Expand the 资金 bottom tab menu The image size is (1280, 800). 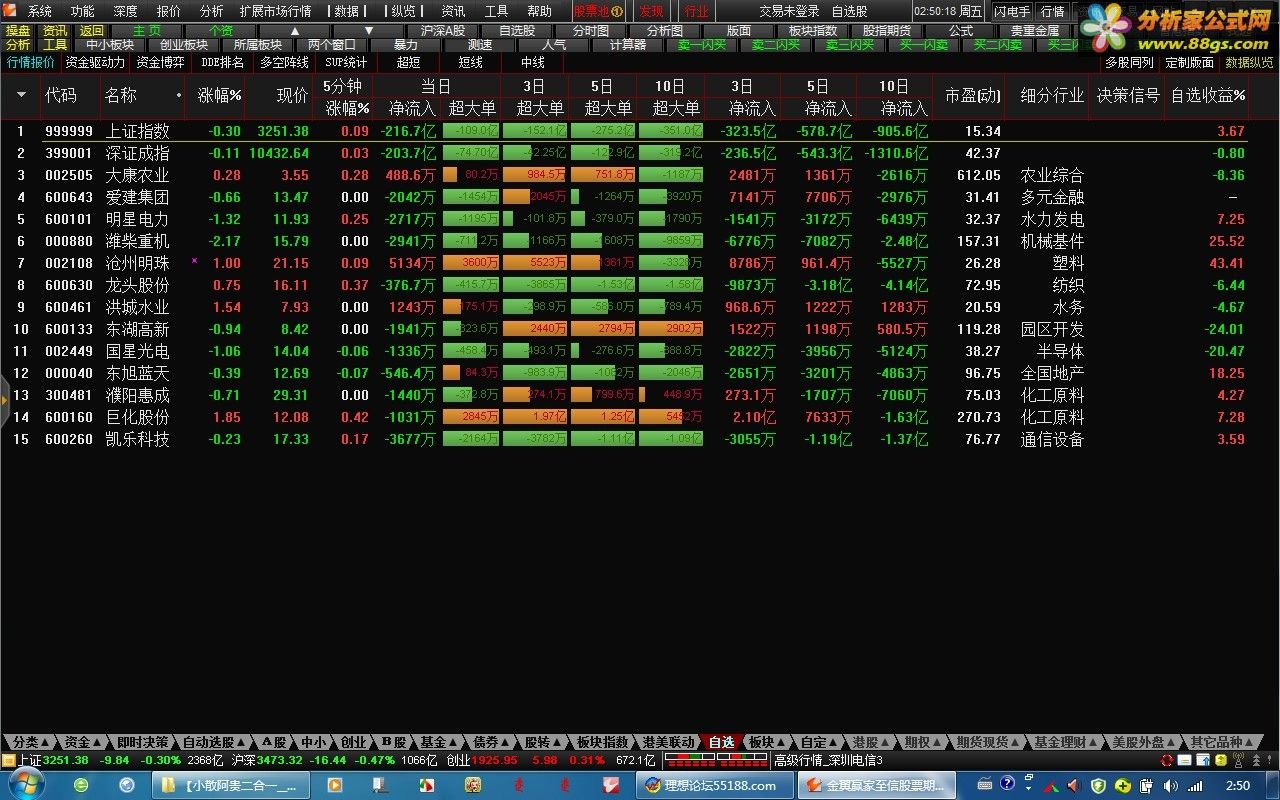[82, 742]
